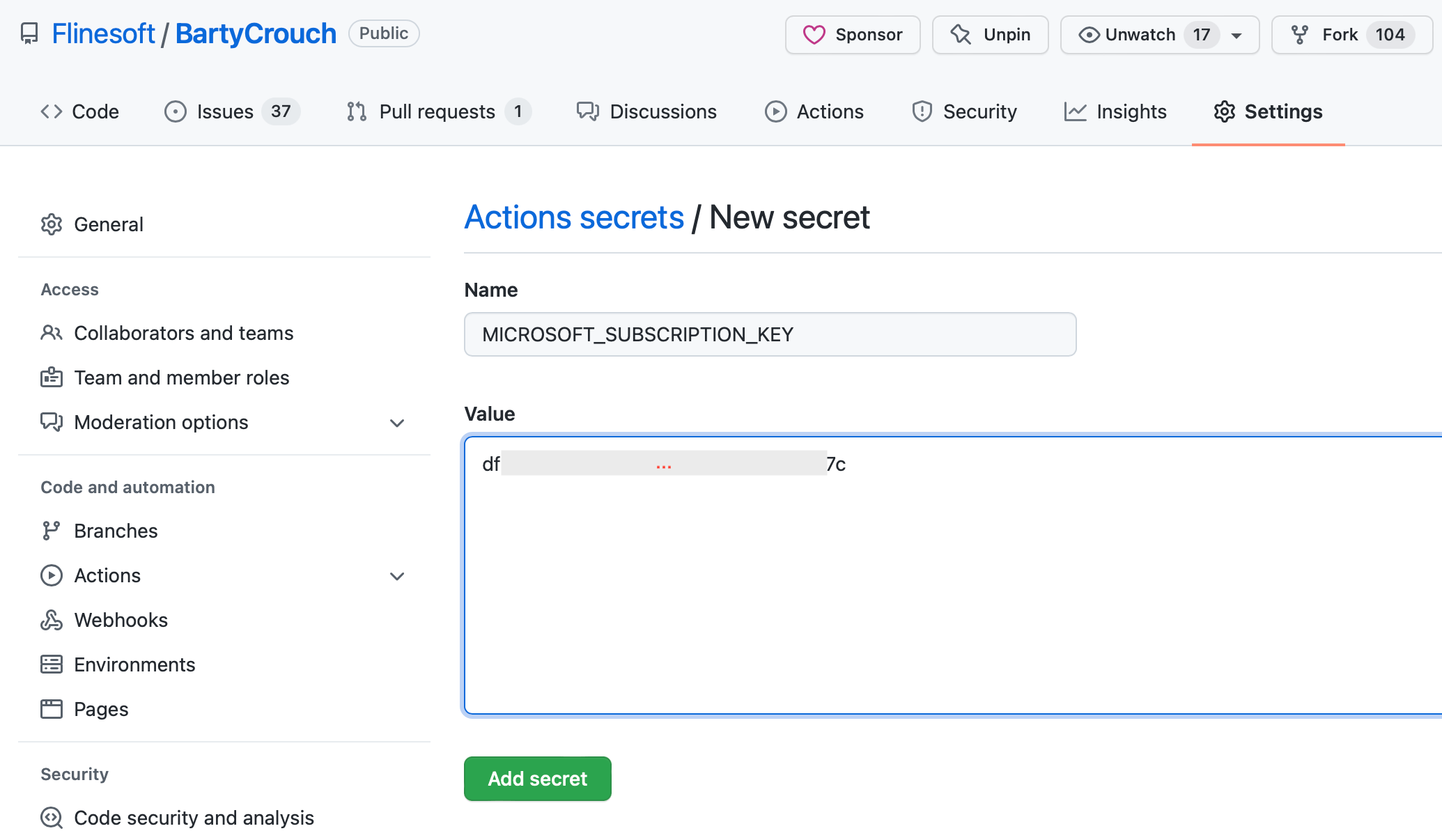Open the BartyCrouch repository link
The width and height of the screenshot is (1442, 840).
256,33
